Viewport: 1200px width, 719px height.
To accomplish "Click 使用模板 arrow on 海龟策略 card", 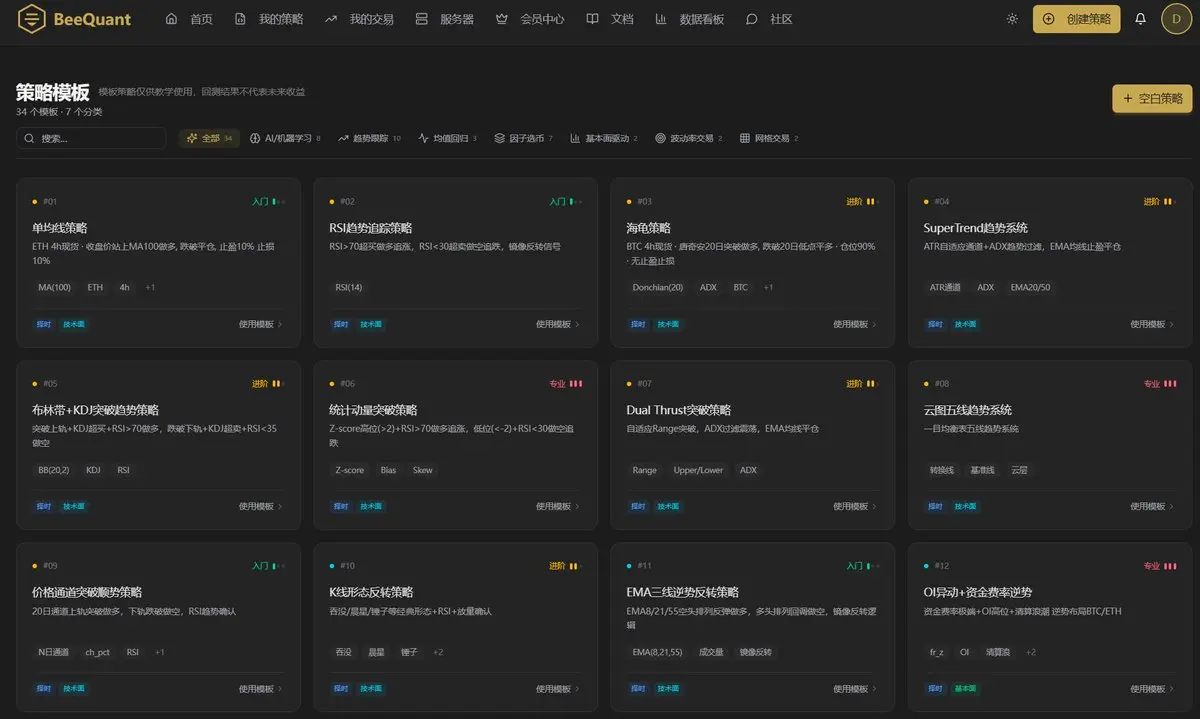I will pyautogui.click(x=874, y=324).
